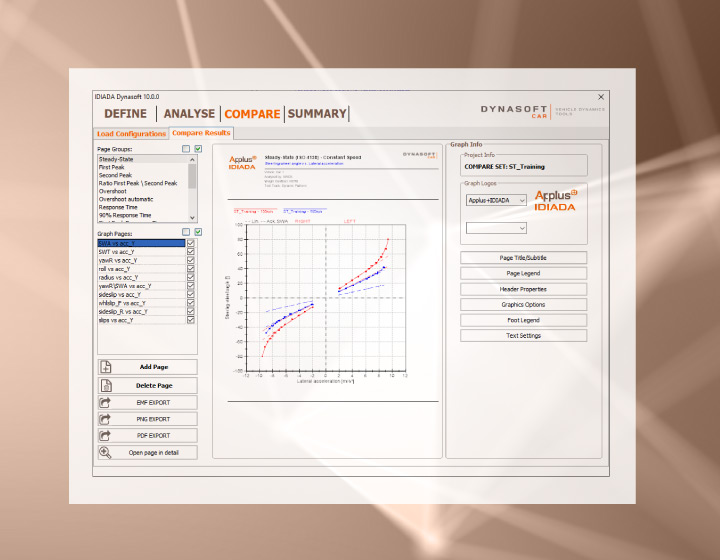Screen dimensions: 720x560
Task: Click the Delete Page trash document icon
Action: pos(106,385)
